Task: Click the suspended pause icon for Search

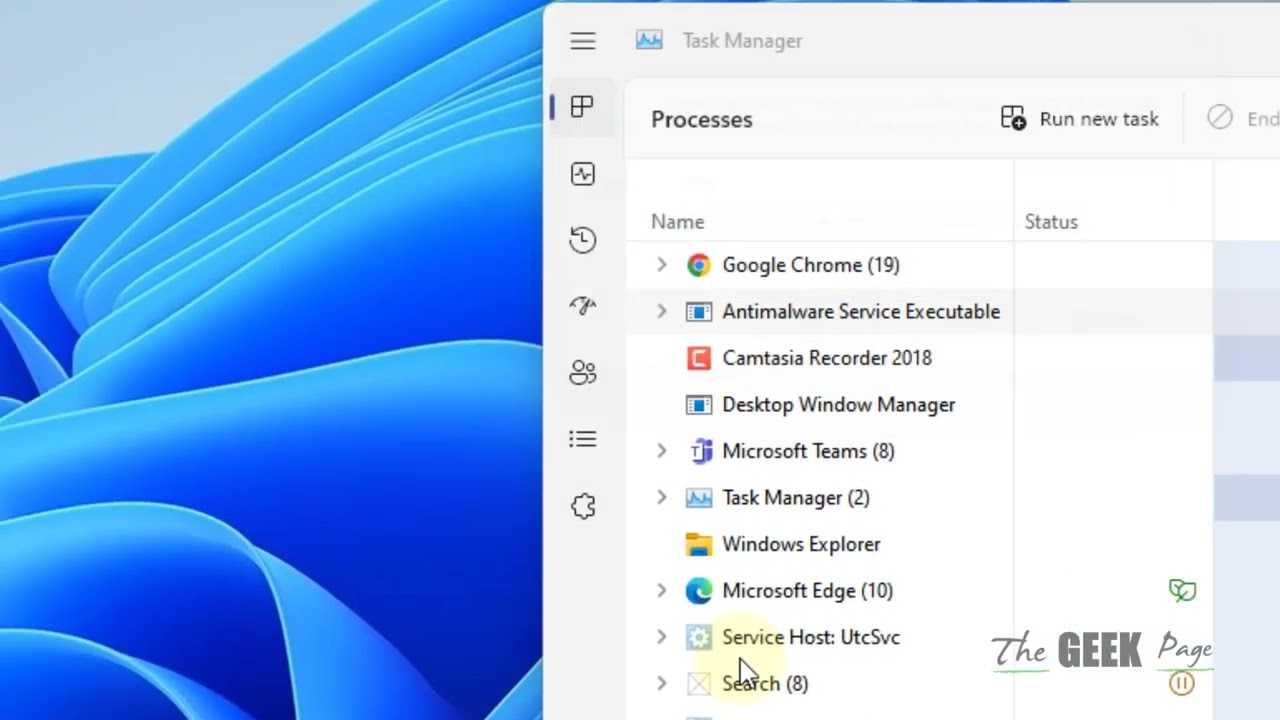Action: (1182, 683)
